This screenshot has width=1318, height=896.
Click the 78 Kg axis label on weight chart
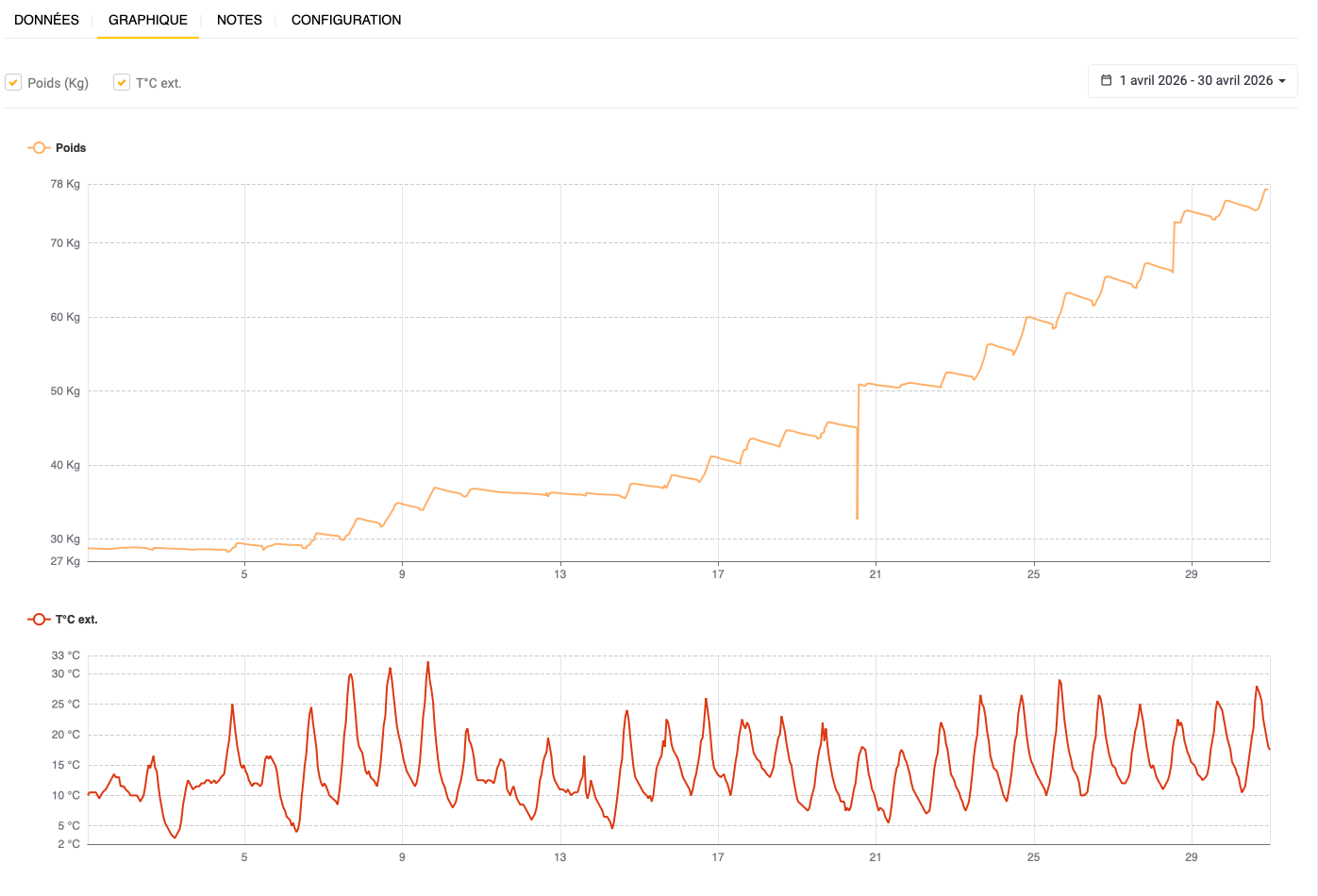(x=65, y=184)
